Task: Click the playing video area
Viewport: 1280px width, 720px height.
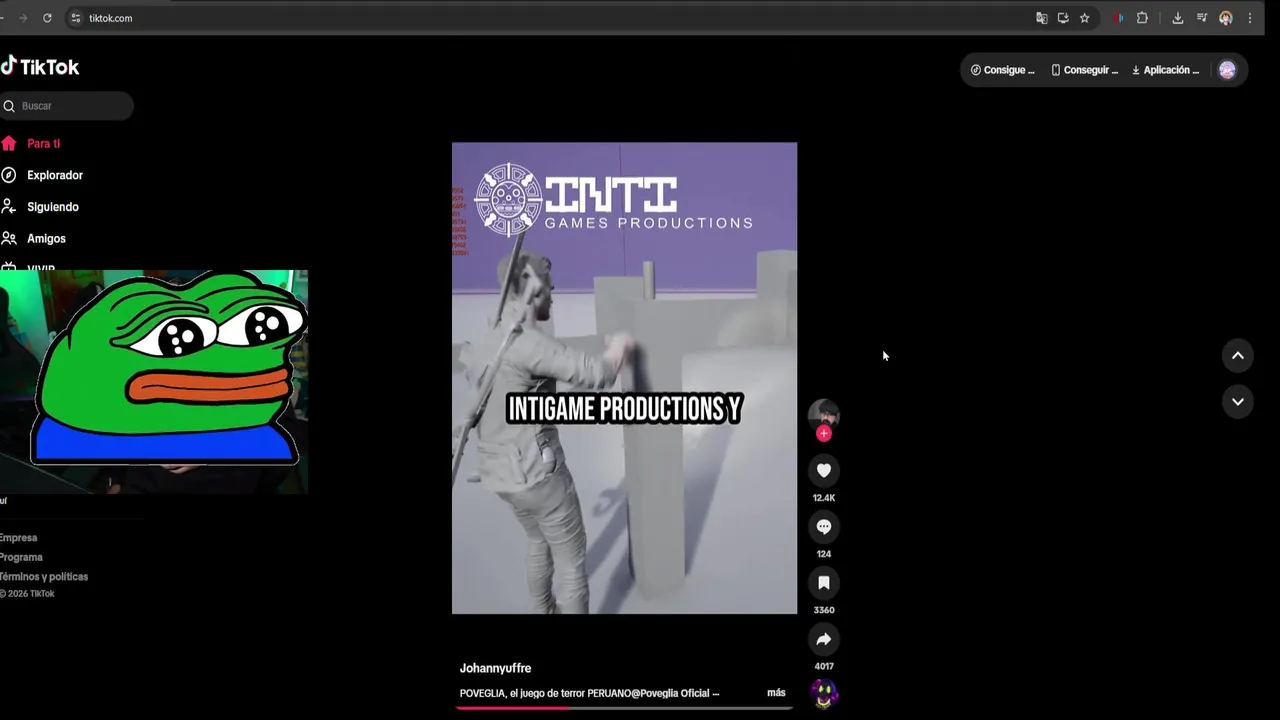Action: pyautogui.click(x=624, y=378)
